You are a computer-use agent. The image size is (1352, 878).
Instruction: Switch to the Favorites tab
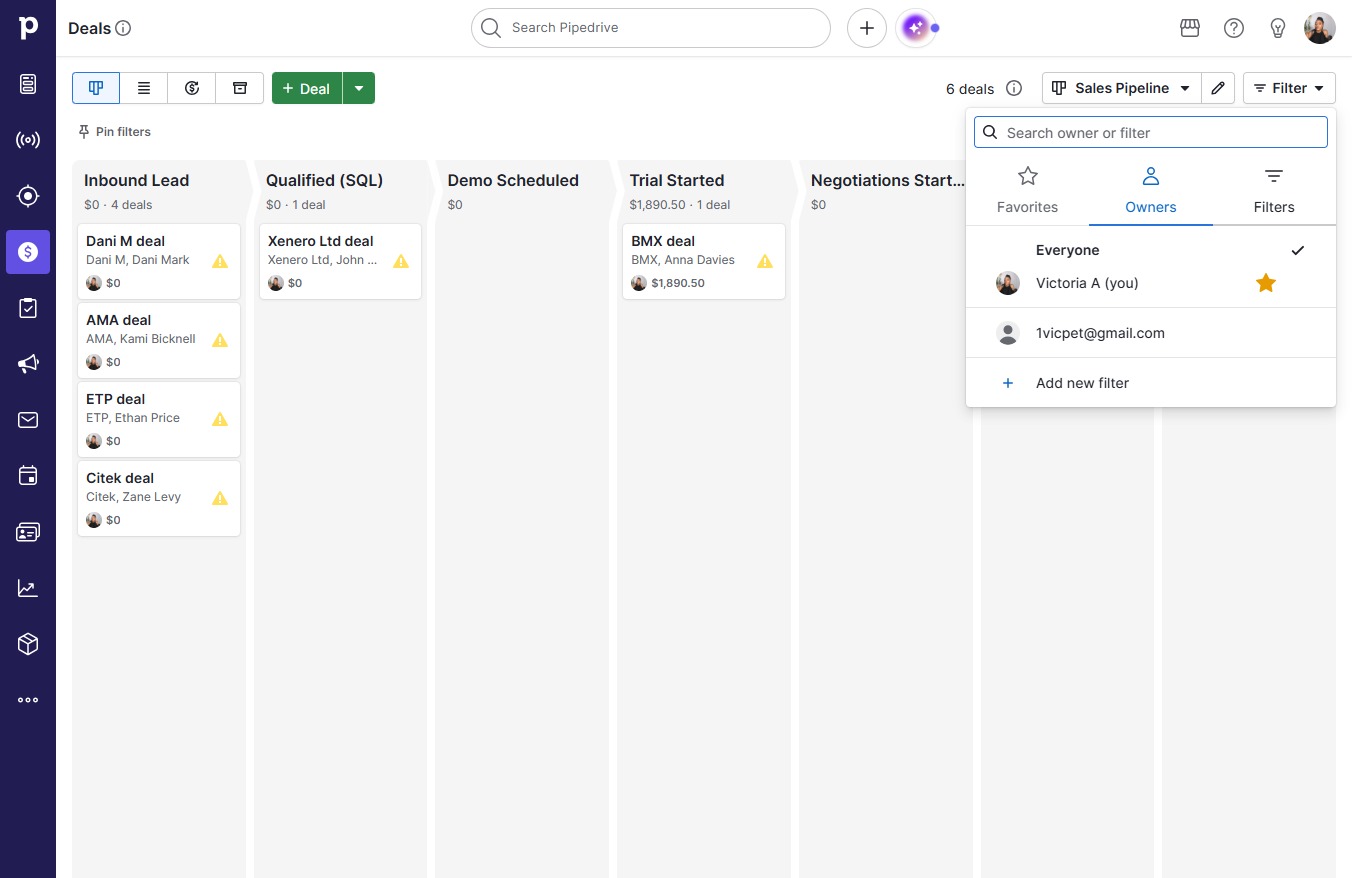pyautogui.click(x=1027, y=191)
